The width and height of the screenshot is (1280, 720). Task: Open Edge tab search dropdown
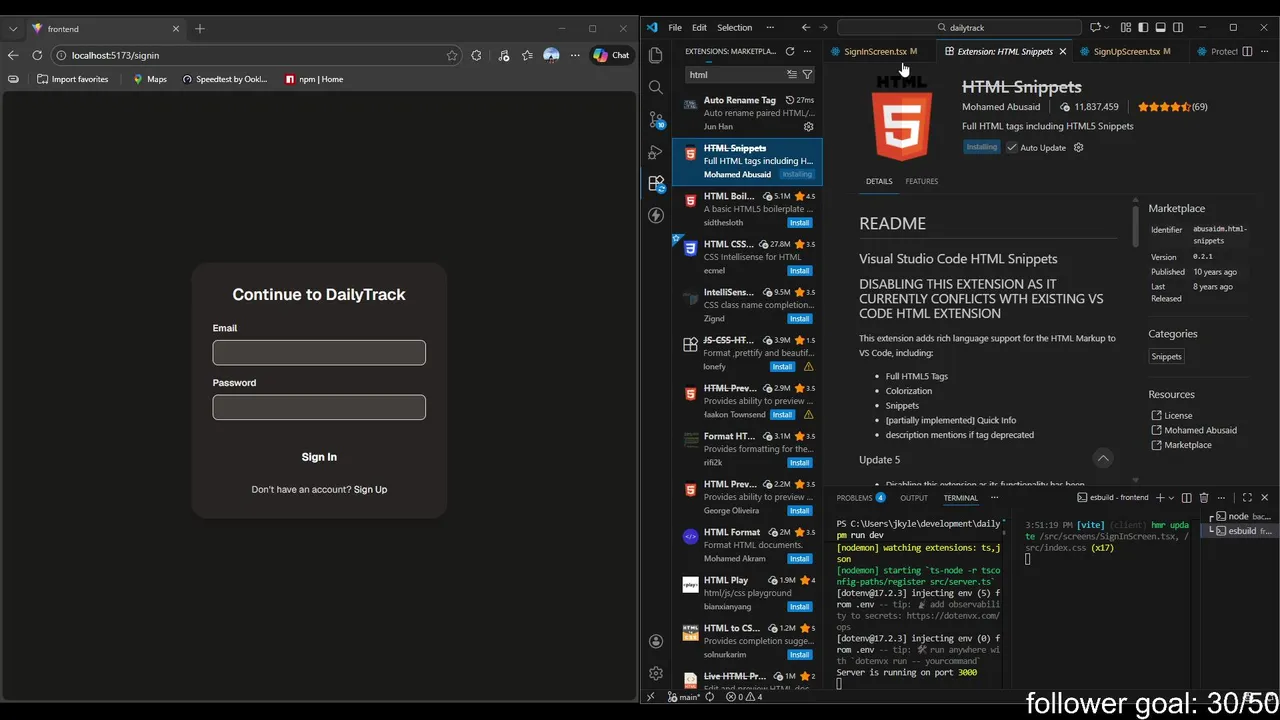[13, 29]
